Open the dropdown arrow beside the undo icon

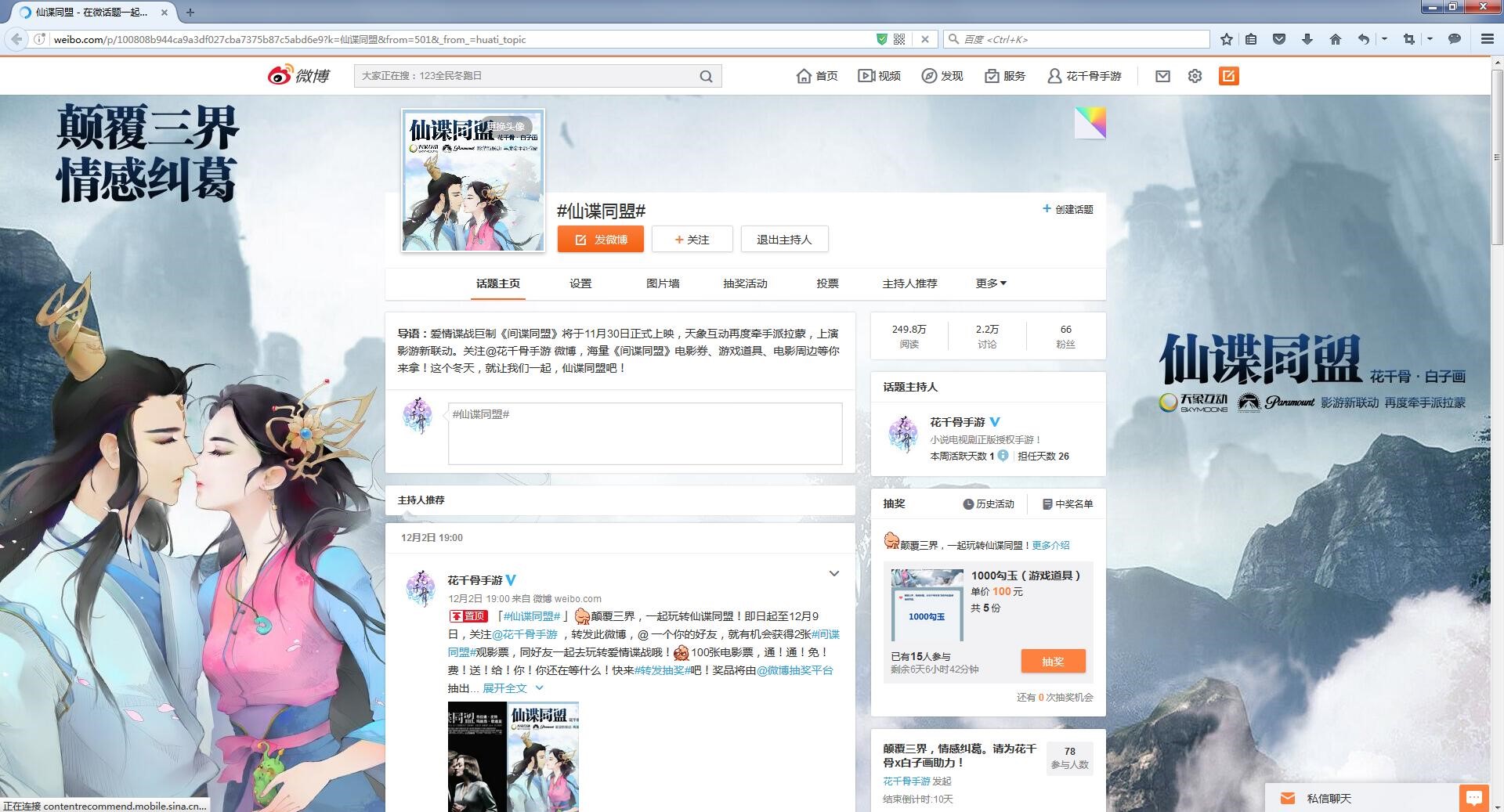1384,39
